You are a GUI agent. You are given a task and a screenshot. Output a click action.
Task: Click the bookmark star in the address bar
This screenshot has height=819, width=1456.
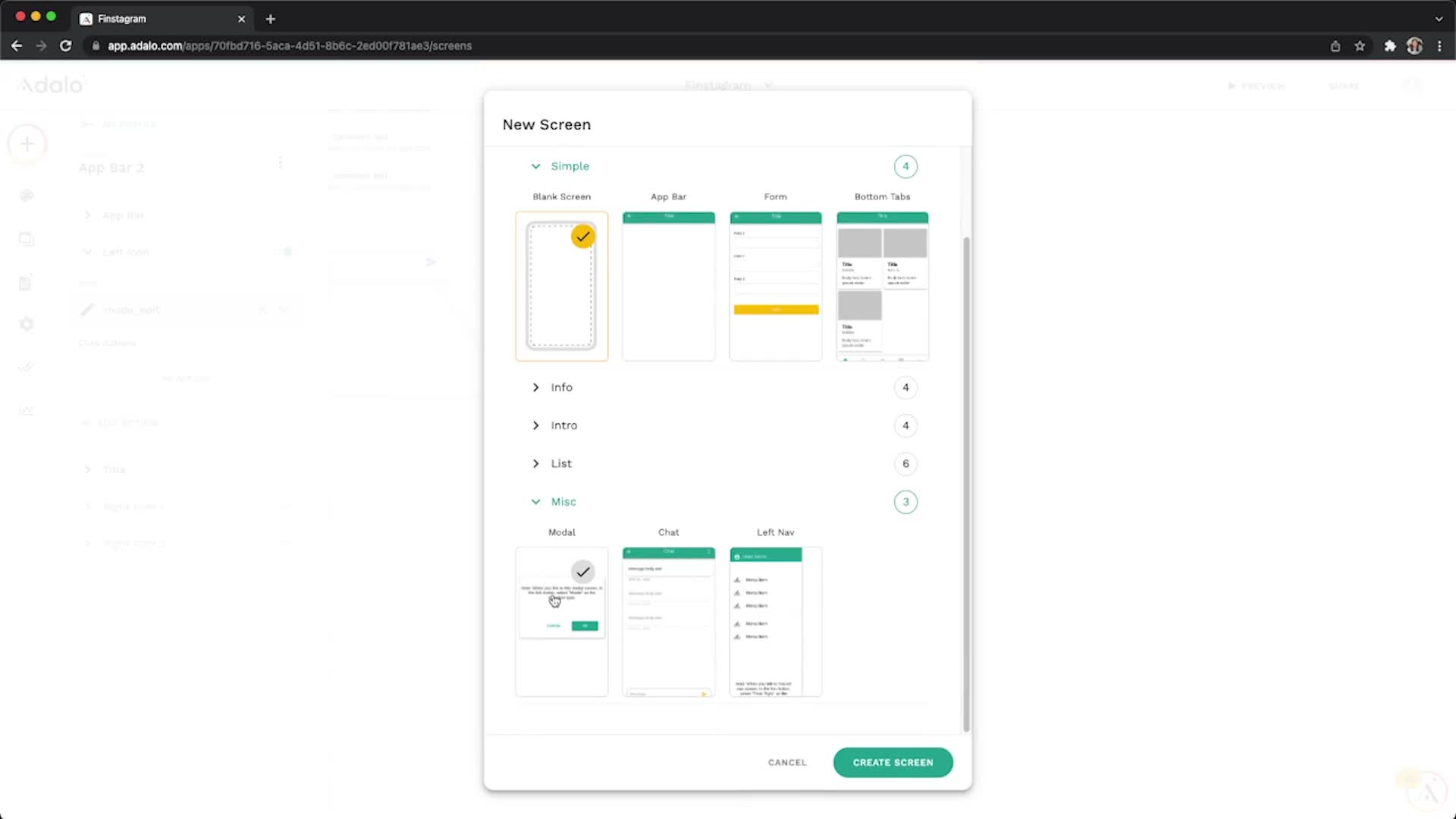point(1360,45)
